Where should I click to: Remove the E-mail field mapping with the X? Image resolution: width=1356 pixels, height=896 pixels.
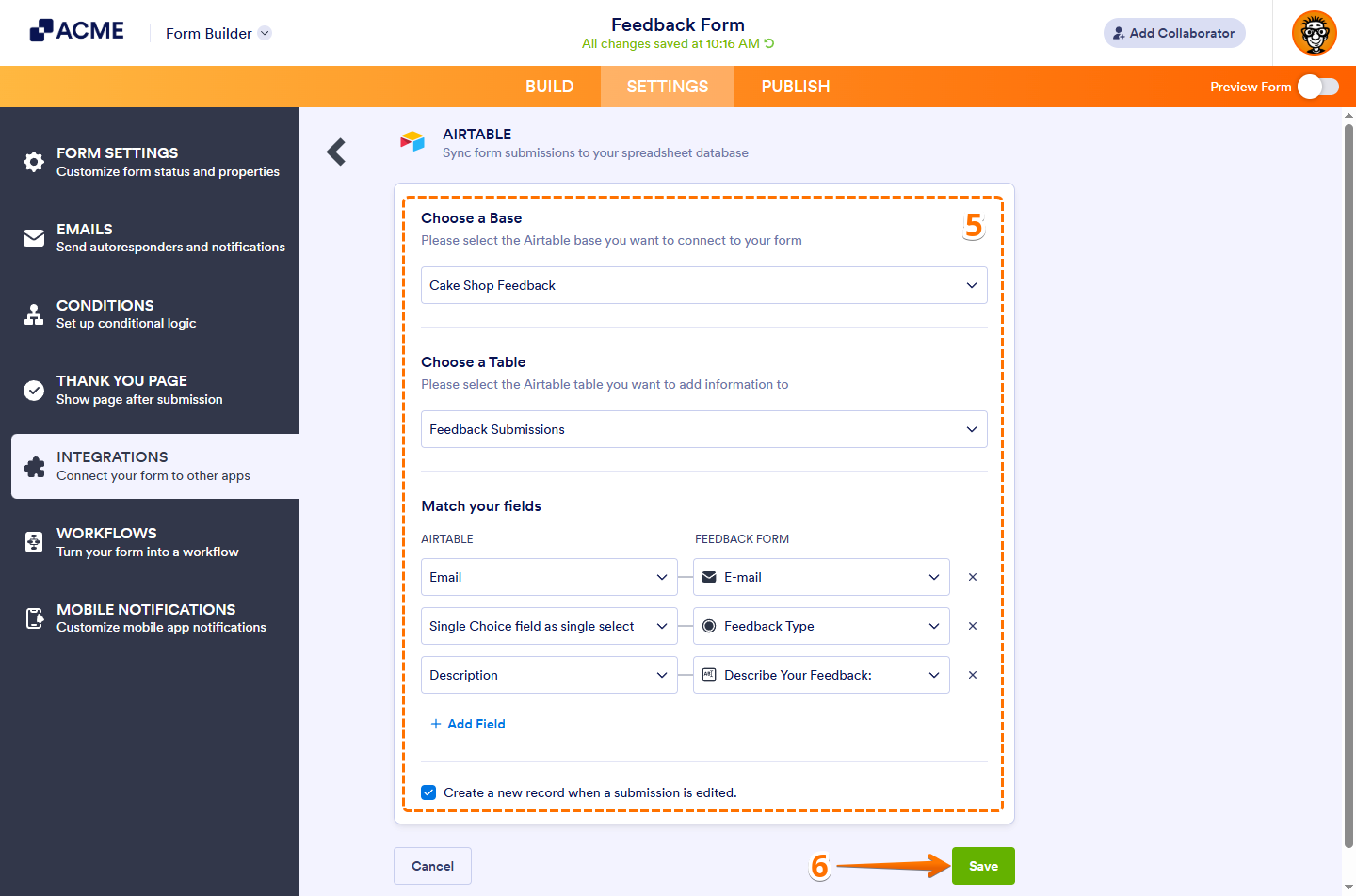point(972,577)
